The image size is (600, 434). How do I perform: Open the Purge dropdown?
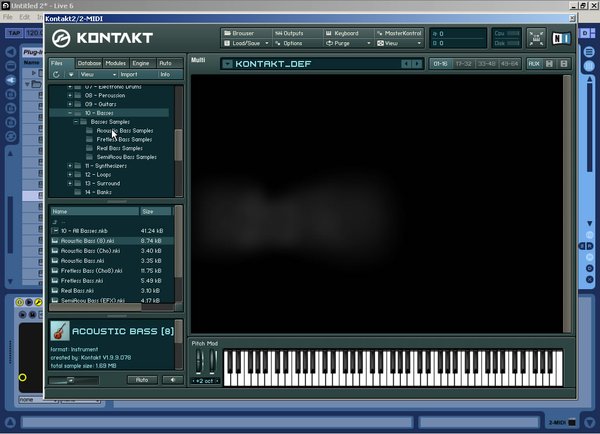click(x=348, y=43)
